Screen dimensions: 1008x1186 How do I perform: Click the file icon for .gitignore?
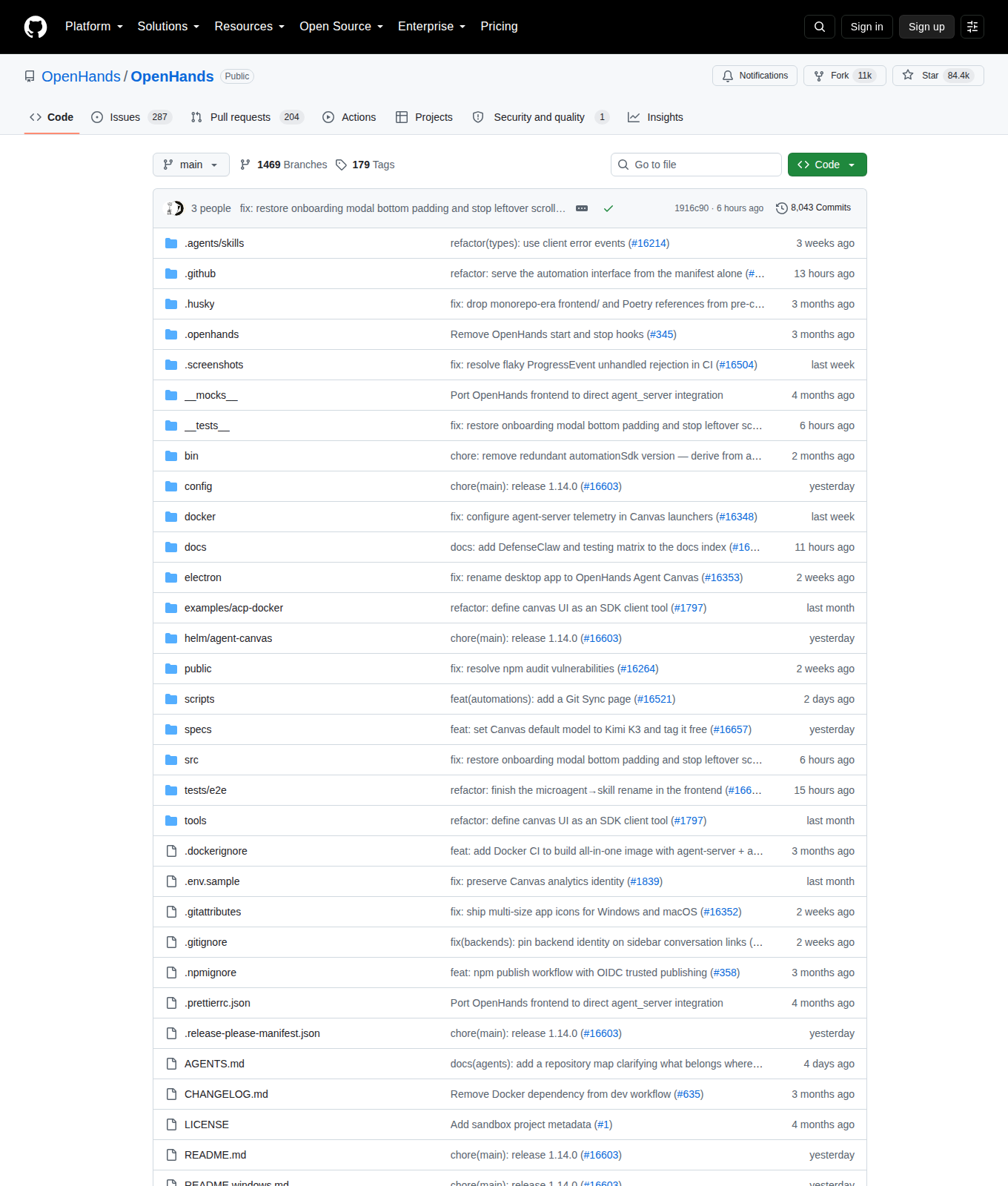coord(171,942)
